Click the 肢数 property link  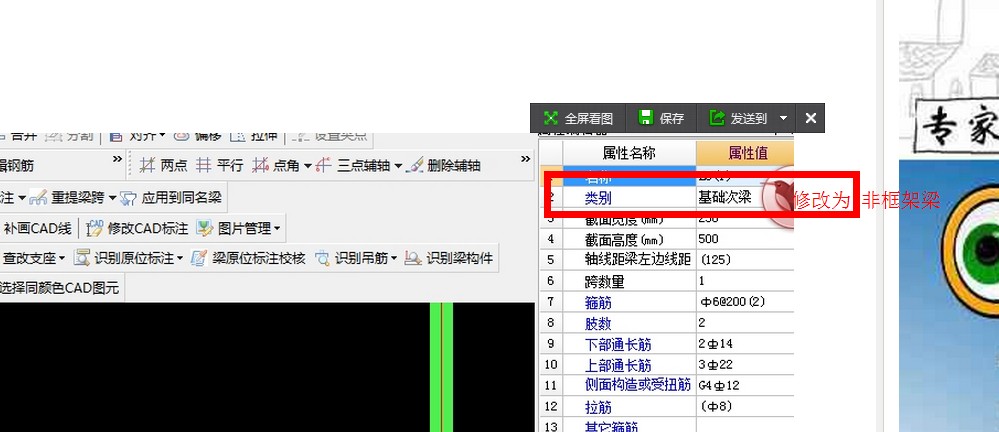[598, 324]
